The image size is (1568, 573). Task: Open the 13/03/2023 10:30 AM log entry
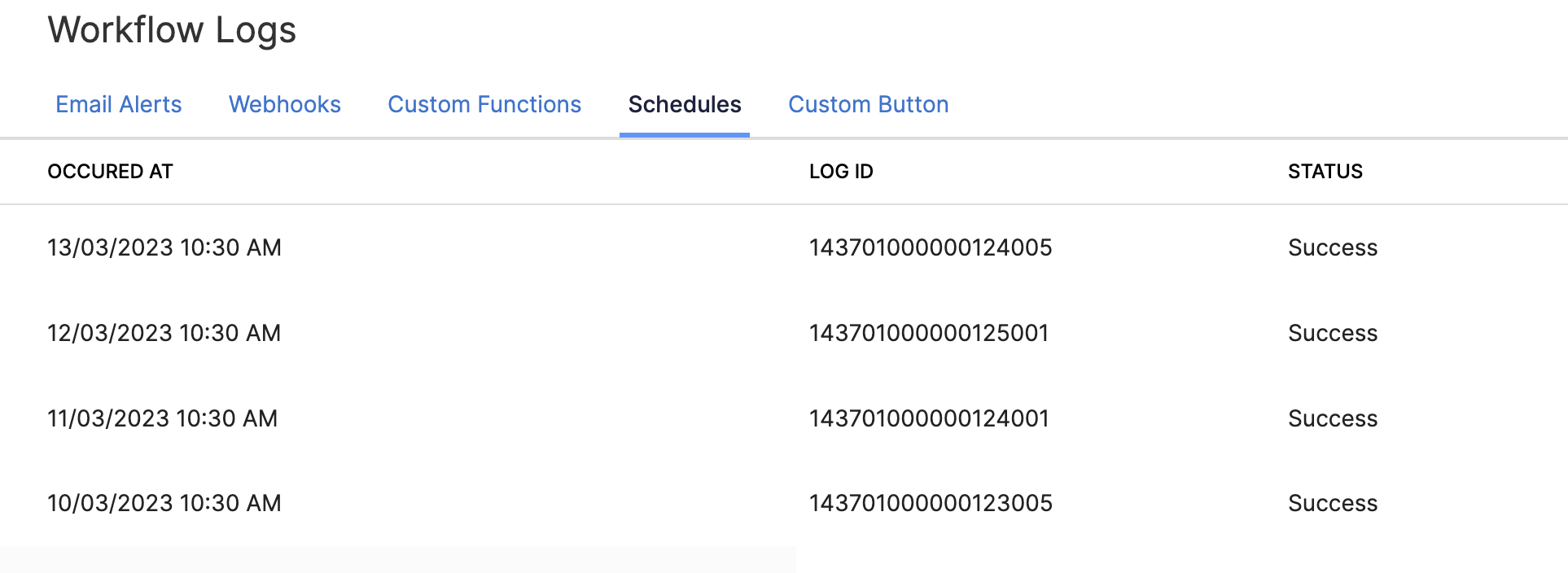[x=164, y=247]
